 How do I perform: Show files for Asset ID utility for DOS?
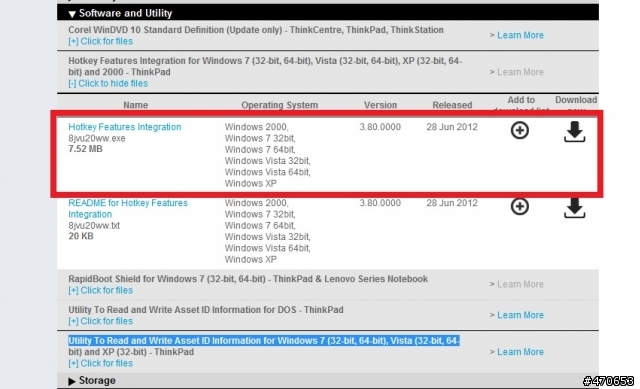tap(100, 321)
